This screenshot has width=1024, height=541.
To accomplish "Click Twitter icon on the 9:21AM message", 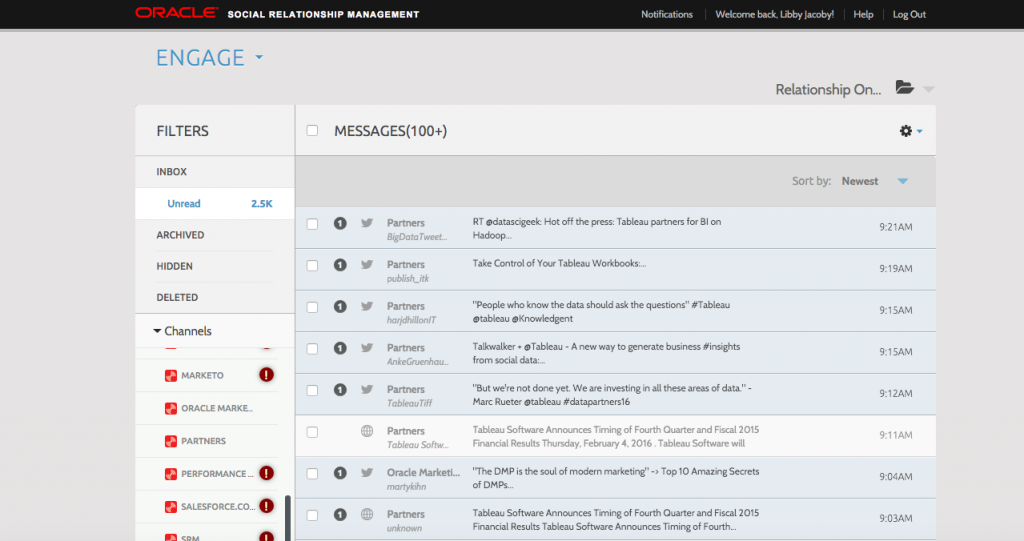I will (367, 223).
